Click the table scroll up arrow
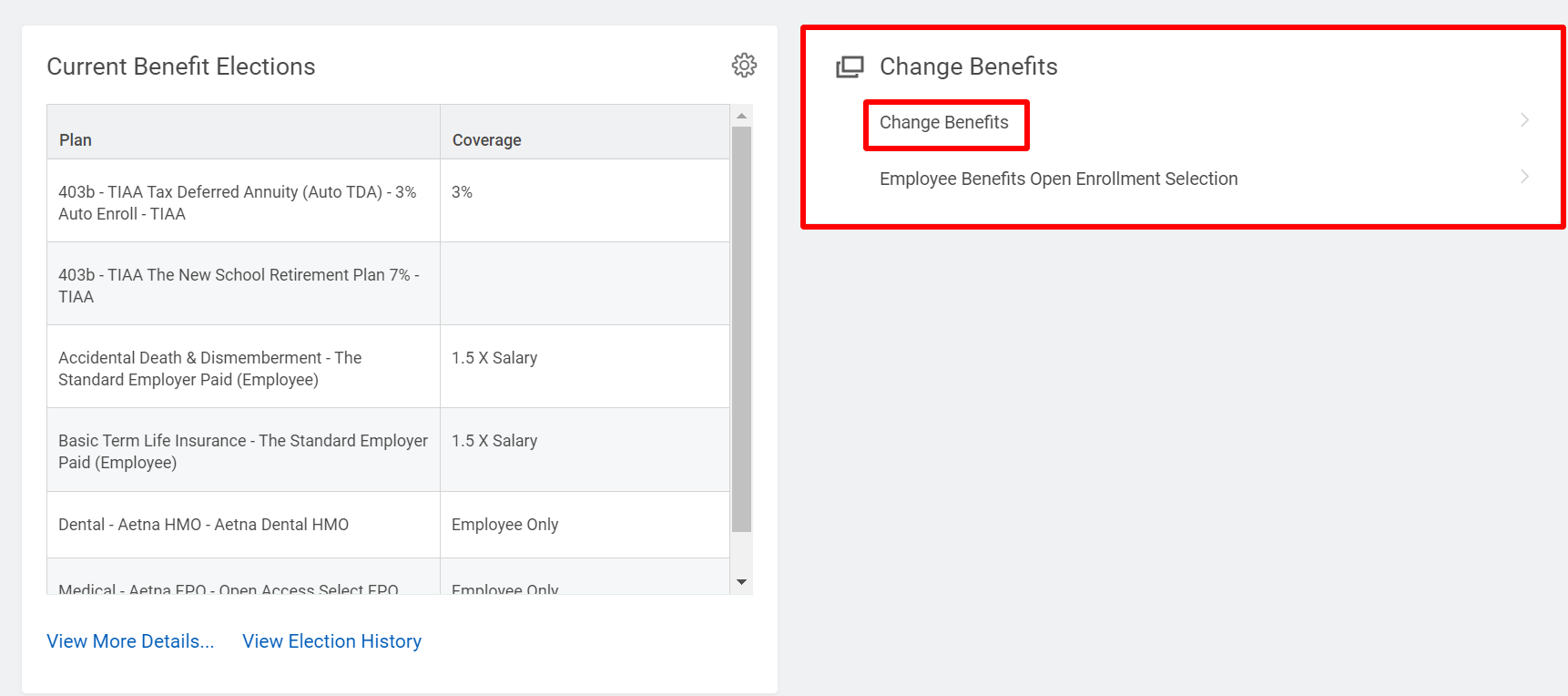The image size is (1568, 696). [741, 116]
